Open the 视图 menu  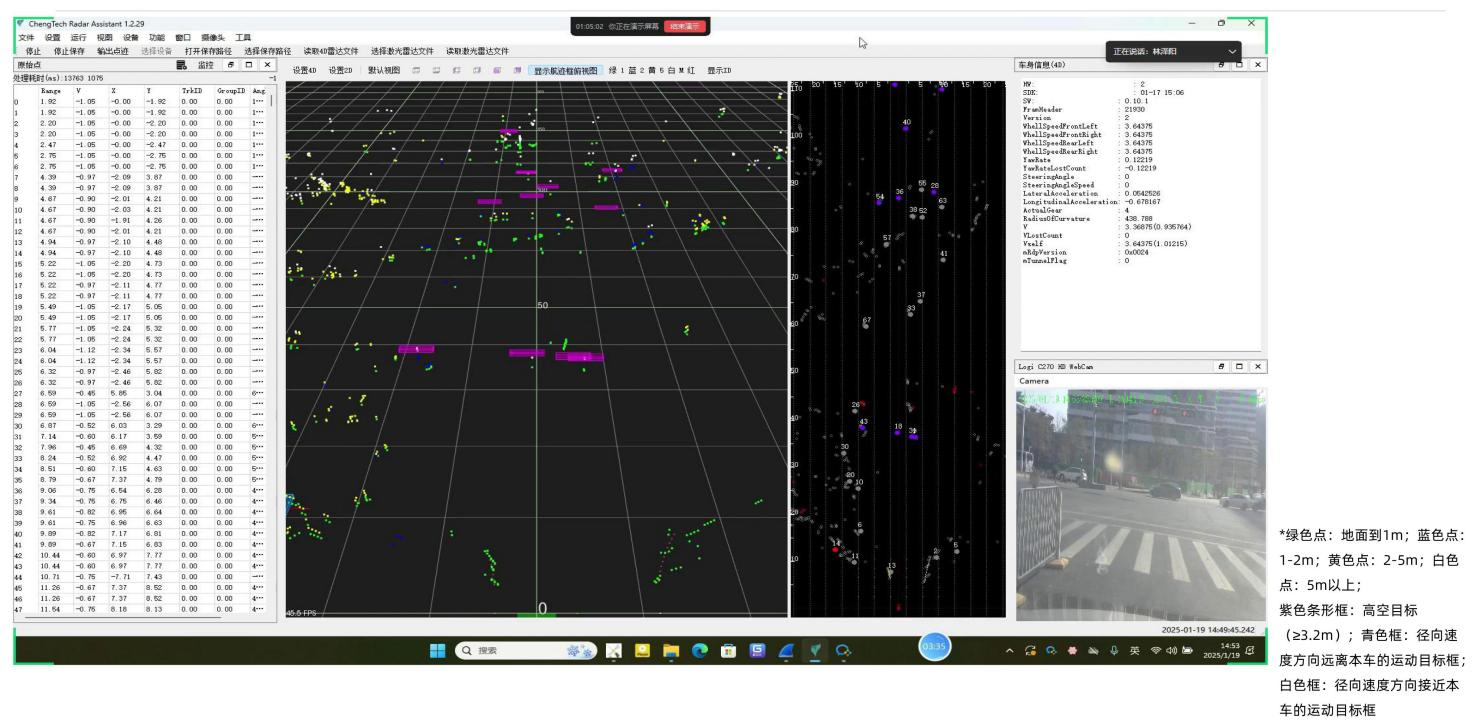[105, 37]
